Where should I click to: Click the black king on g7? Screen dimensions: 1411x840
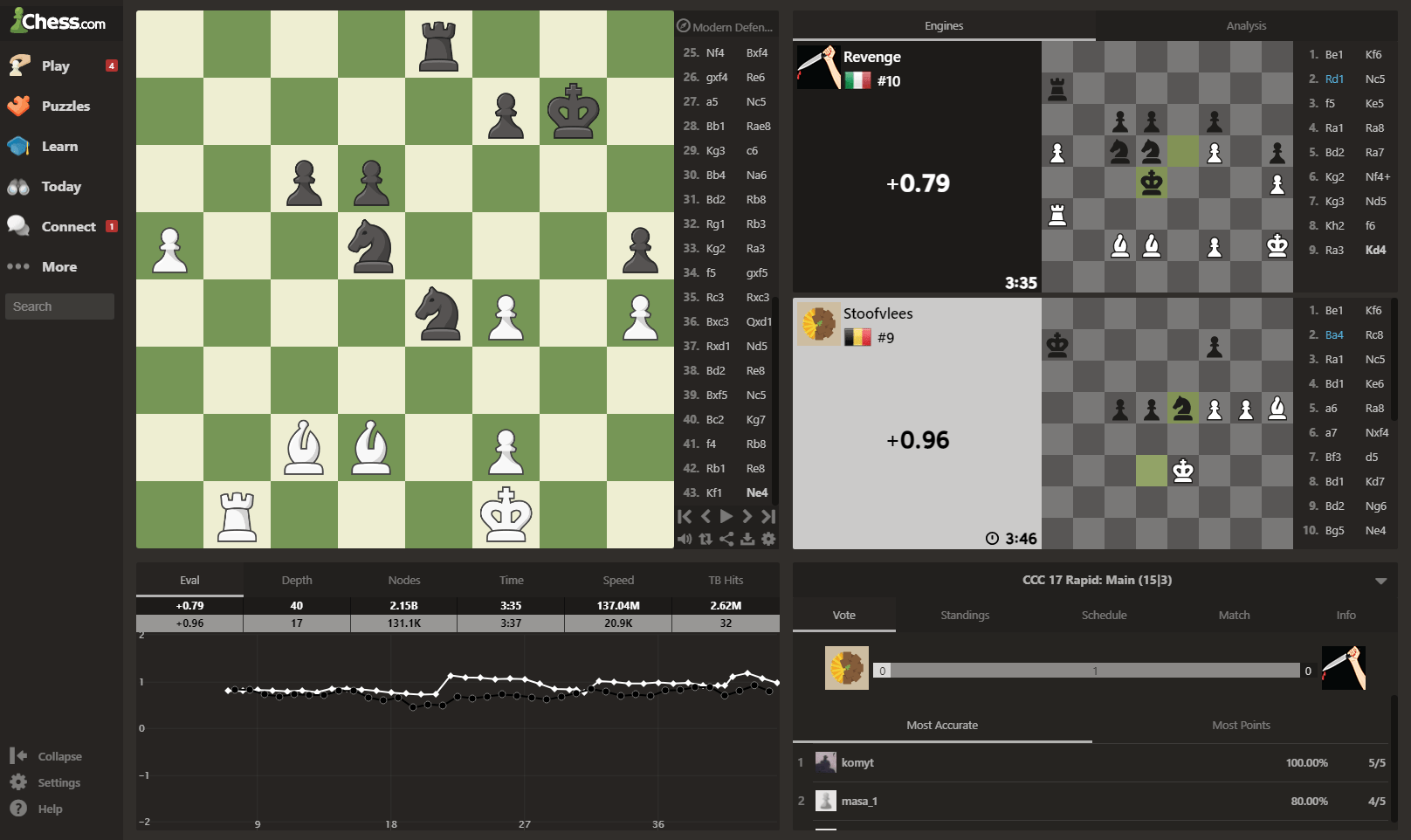pyautogui.click(x=573, y=112)
